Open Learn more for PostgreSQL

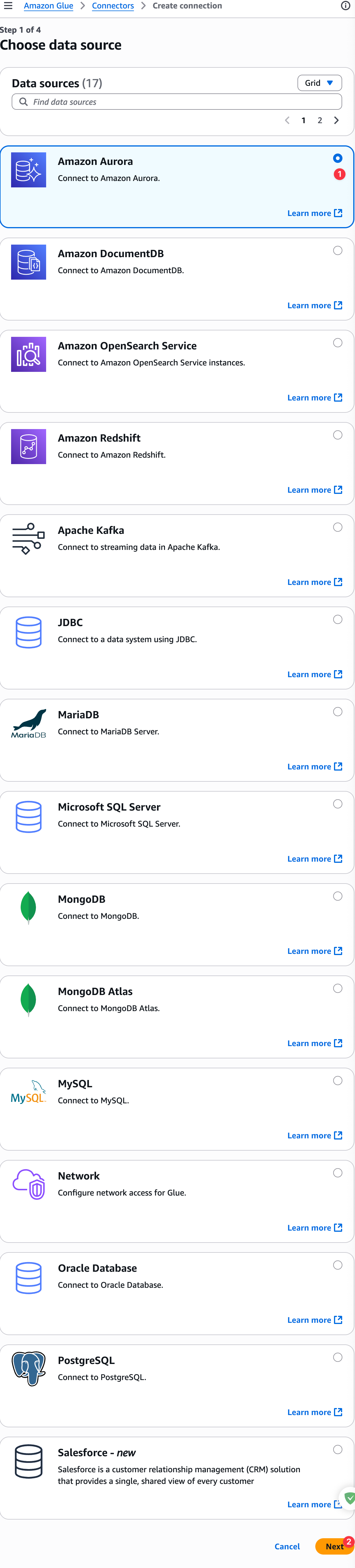[315, 1412]
